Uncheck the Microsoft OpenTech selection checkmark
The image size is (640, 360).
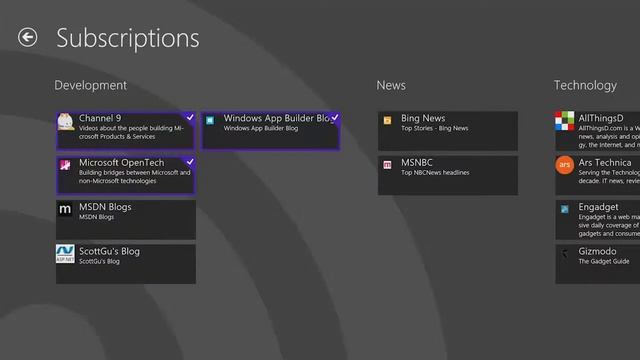190,162
